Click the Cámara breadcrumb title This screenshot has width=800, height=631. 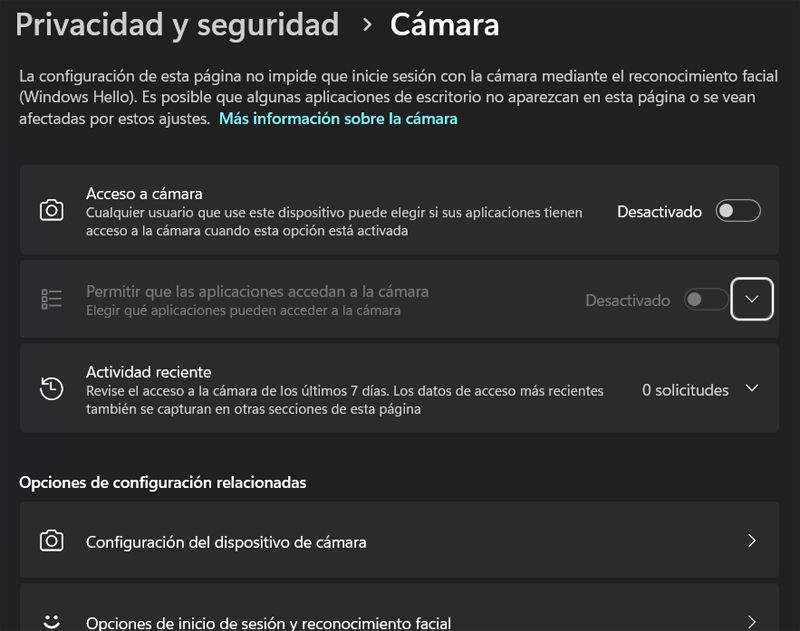(444, 24)
